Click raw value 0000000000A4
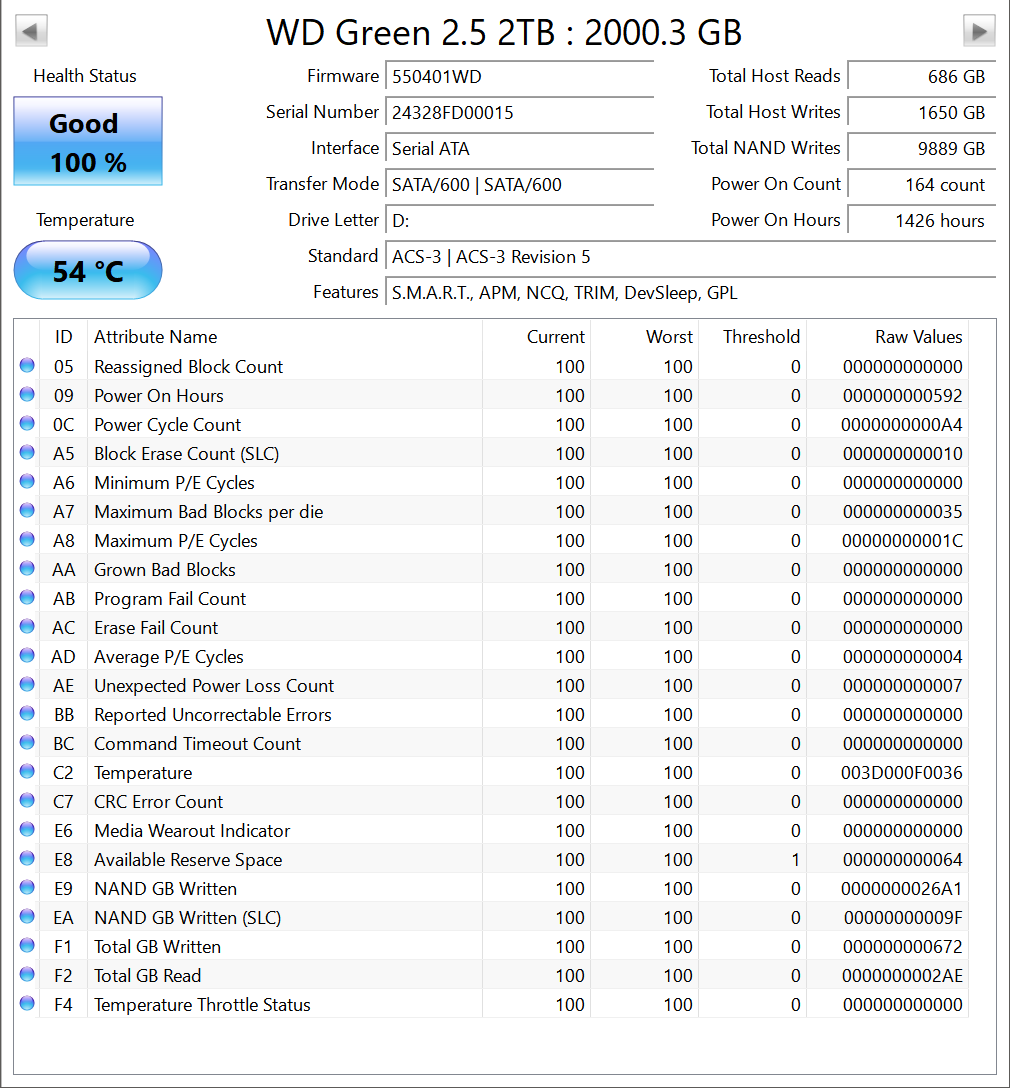Image resolution: width=1010 pixels, height=1088 pixels. (x=902, y=425)
